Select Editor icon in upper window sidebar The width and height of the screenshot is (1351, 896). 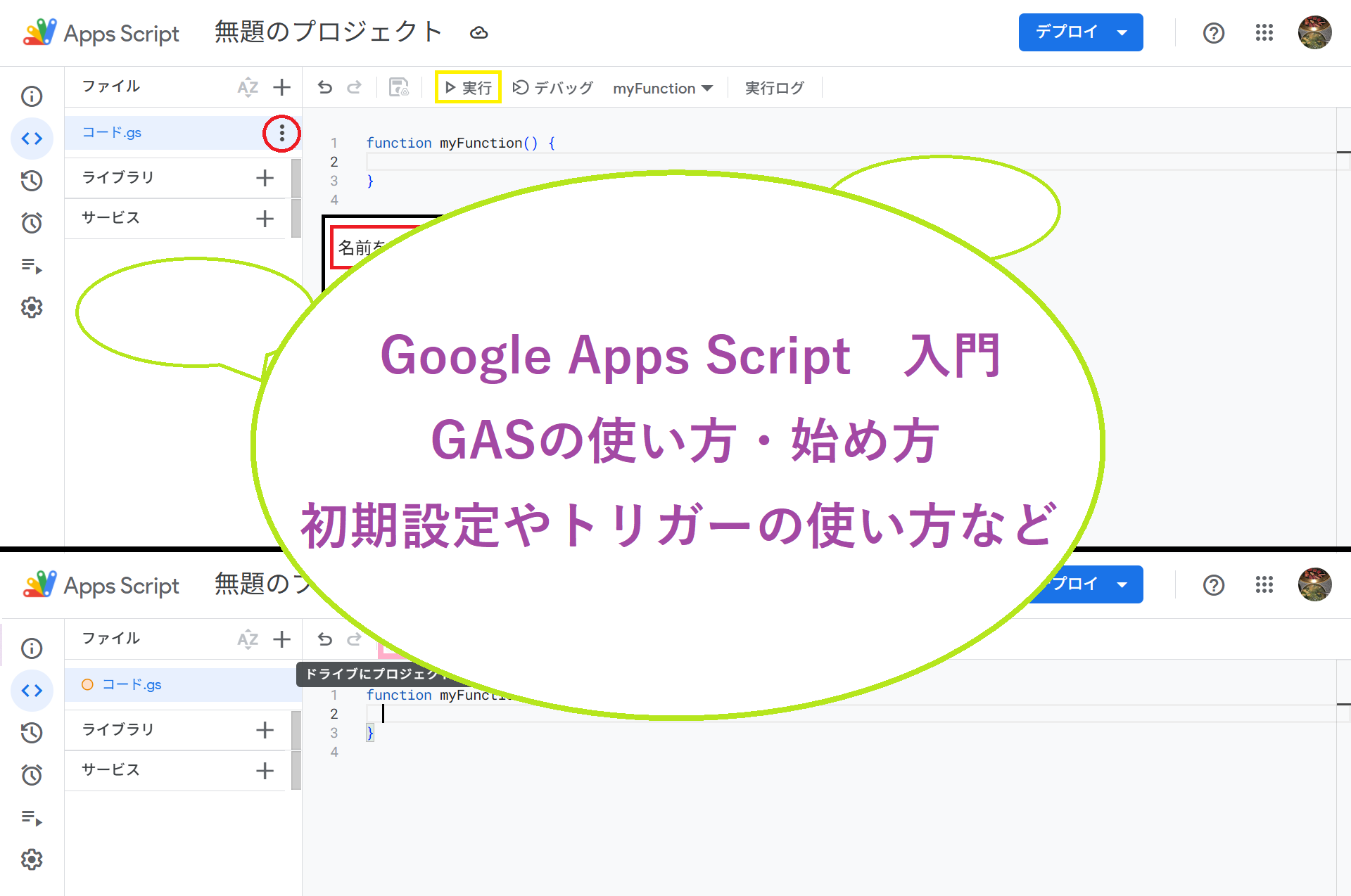(x=32, y=139)
